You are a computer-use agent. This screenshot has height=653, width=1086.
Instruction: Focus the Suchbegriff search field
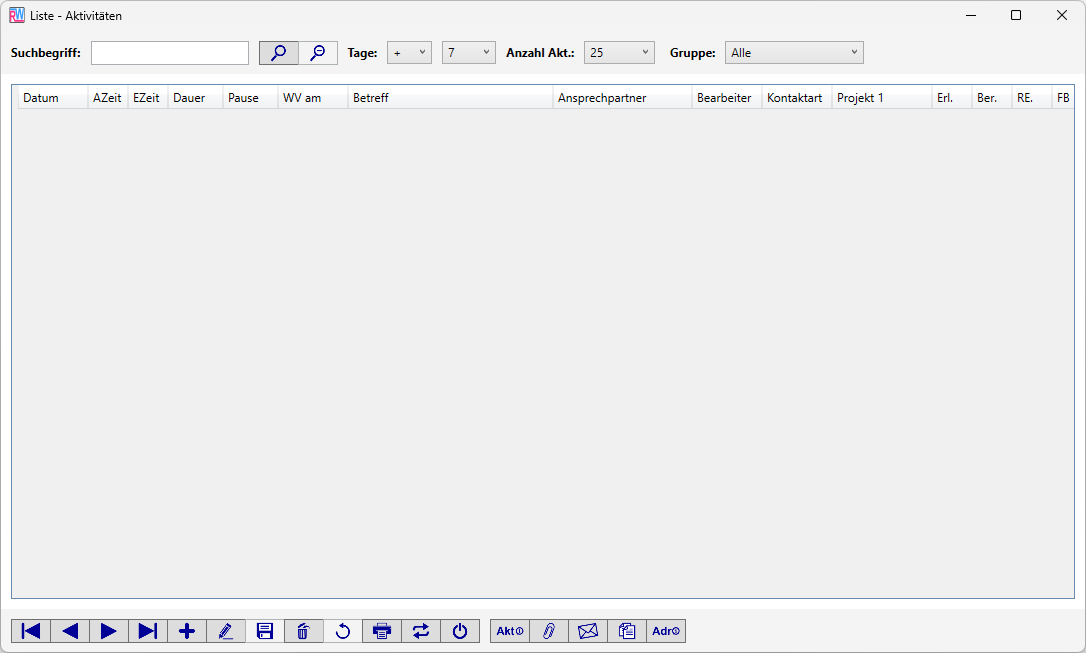click(x=170, y=53)
